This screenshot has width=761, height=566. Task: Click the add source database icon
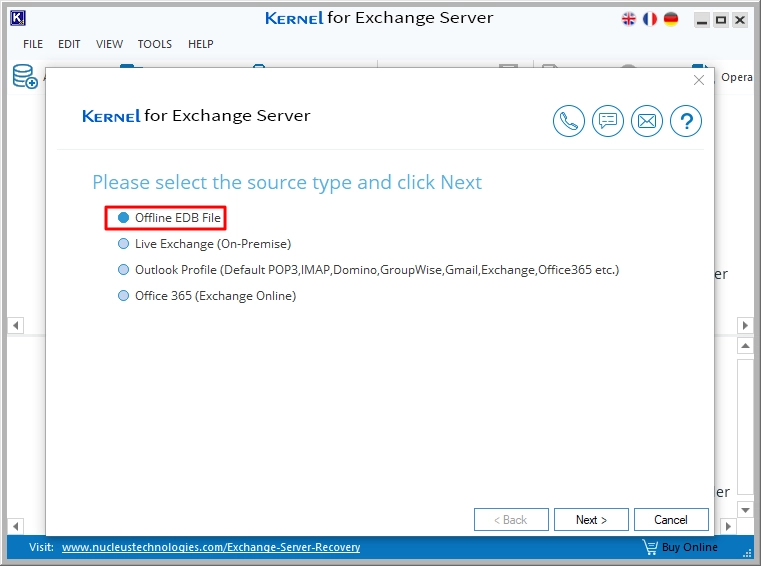click(x=25, y=77)
